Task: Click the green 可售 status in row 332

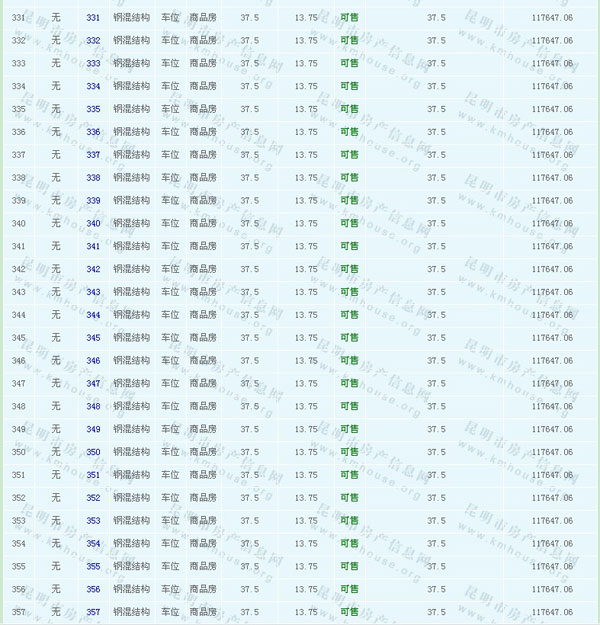Action: pyautogui.click(x=349, y=40)
